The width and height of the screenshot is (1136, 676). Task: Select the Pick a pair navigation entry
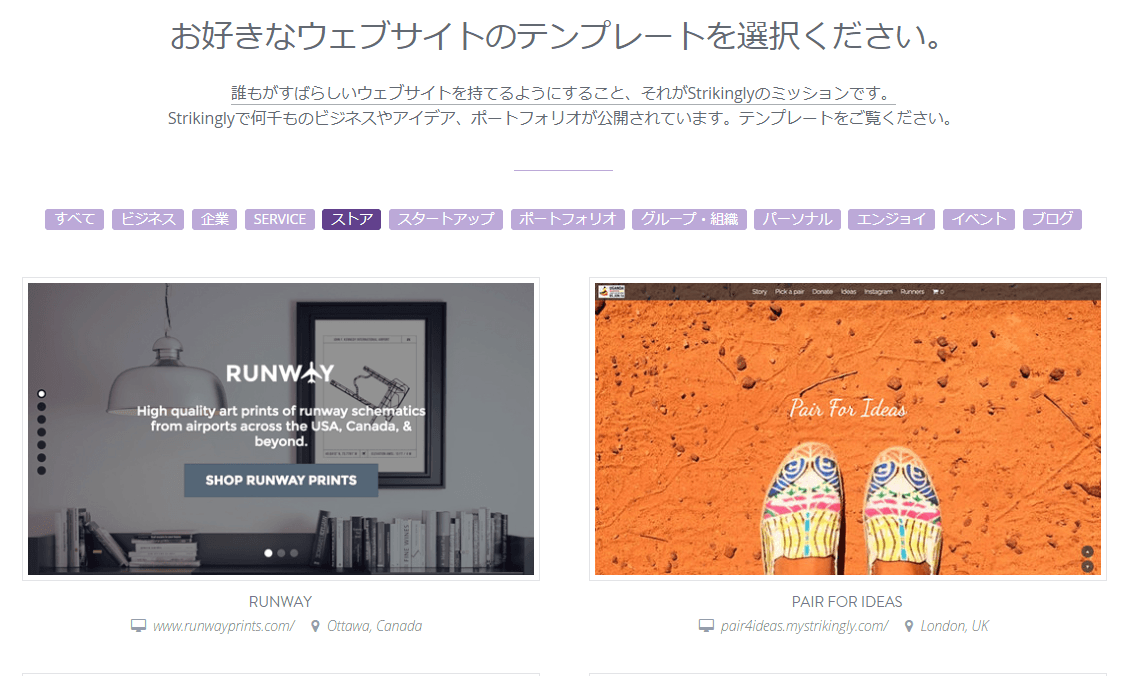(x=790, y=290)
